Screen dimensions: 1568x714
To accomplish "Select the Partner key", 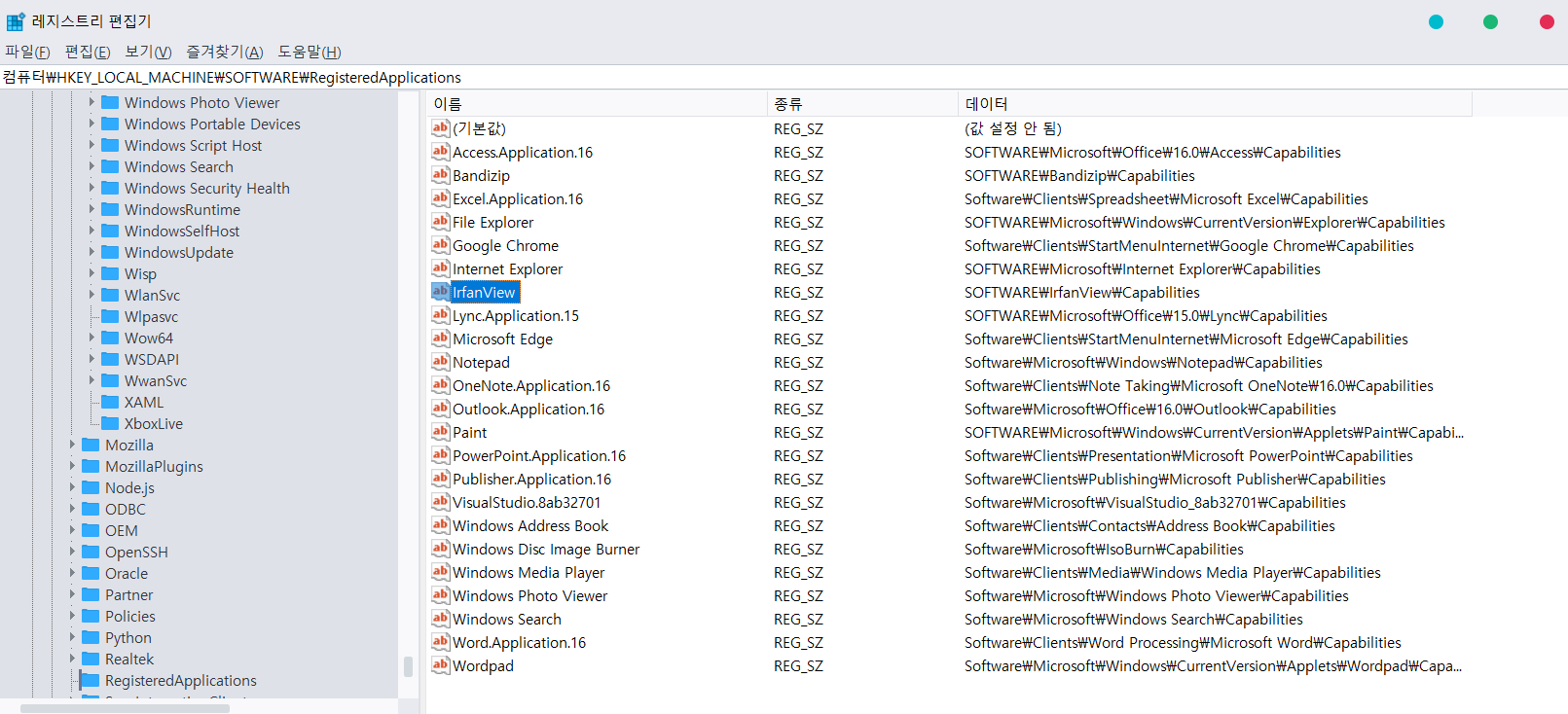I will 128,594.
